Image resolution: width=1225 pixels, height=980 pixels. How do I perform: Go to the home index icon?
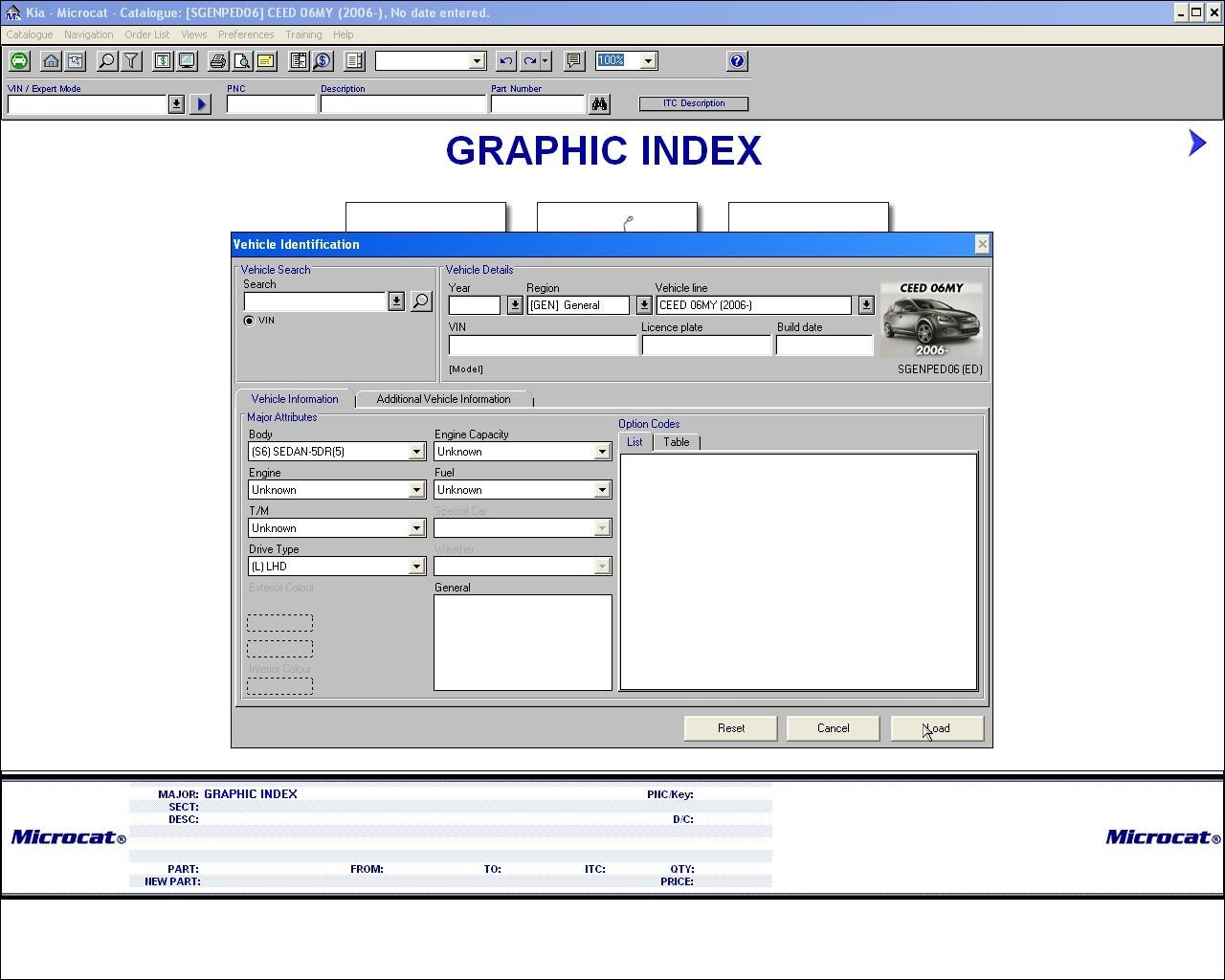(52, 61)
